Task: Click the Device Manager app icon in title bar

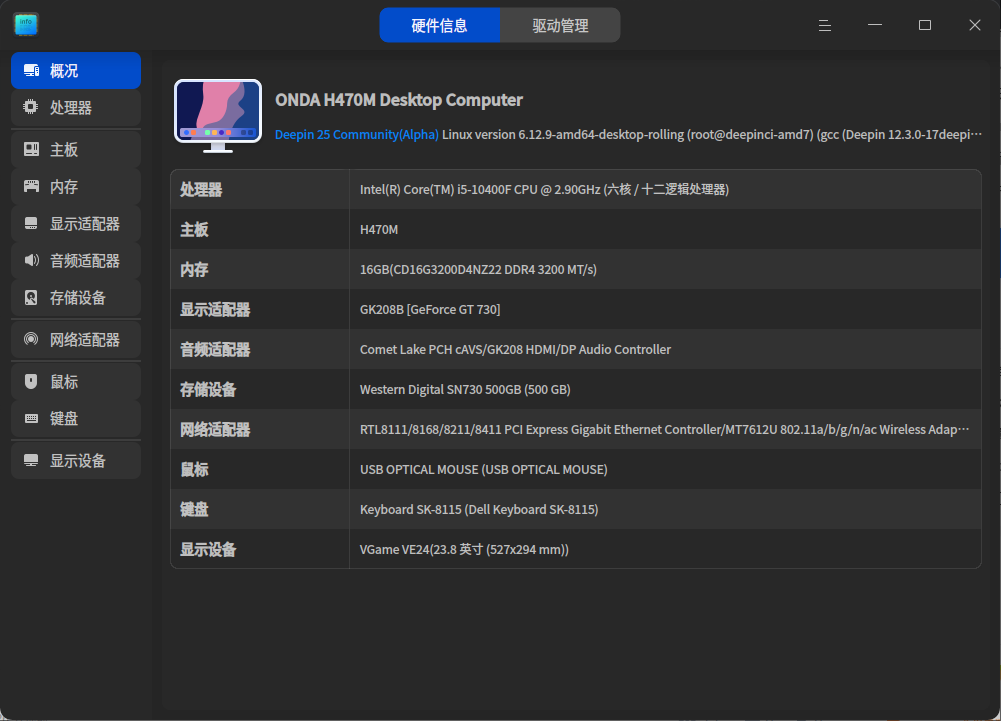Action: coord(26,24)
